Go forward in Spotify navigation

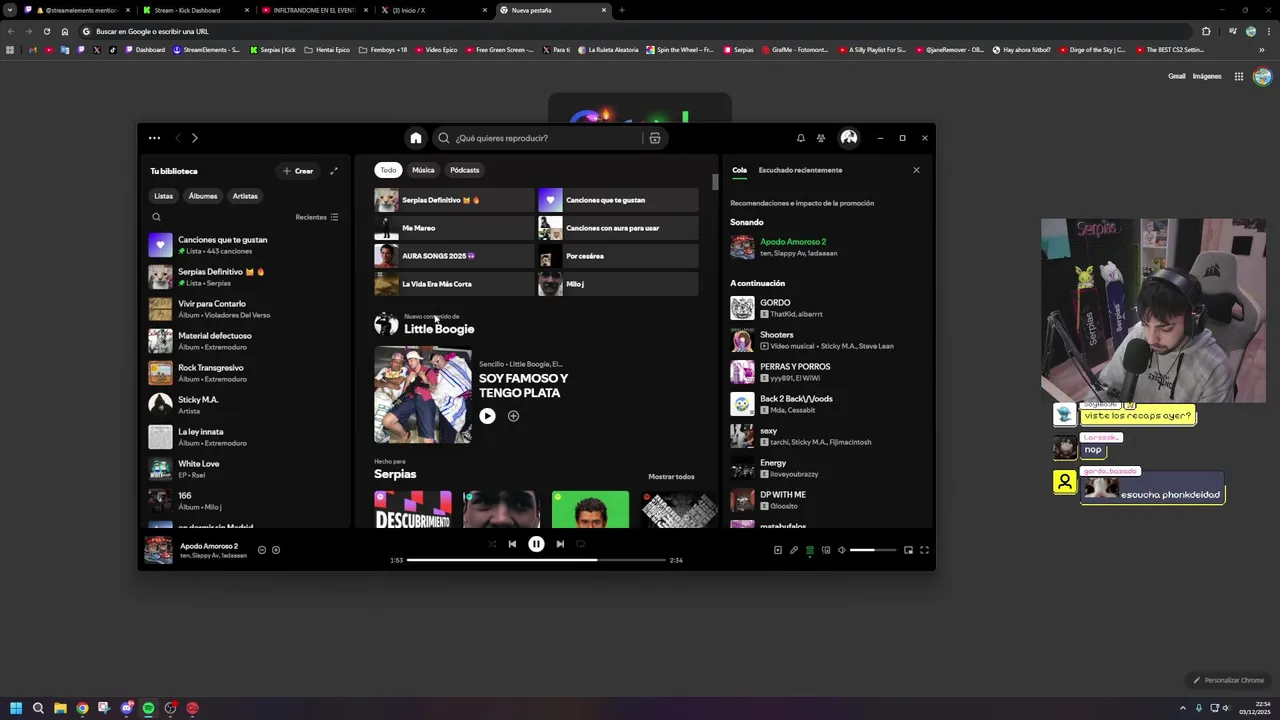click(x=195, y=138)
